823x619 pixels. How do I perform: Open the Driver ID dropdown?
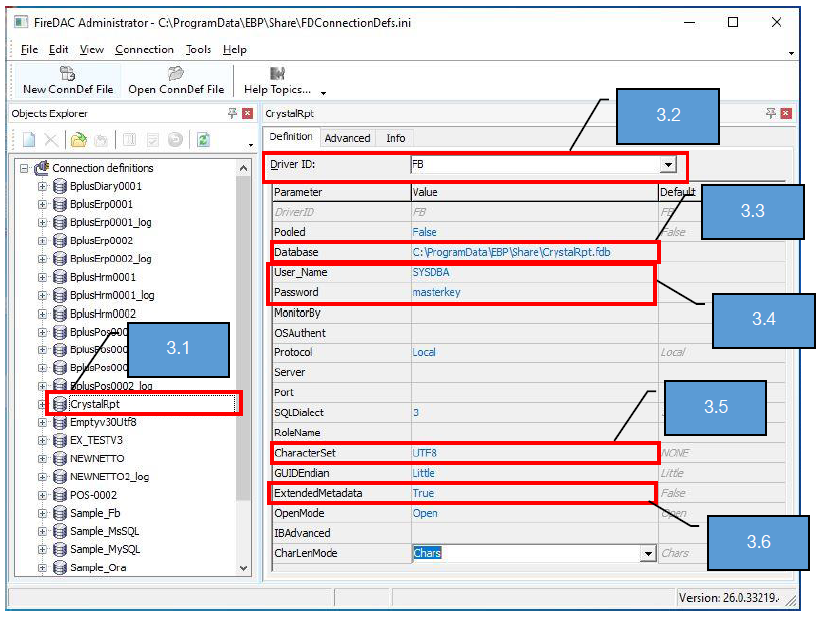(667, 164)
